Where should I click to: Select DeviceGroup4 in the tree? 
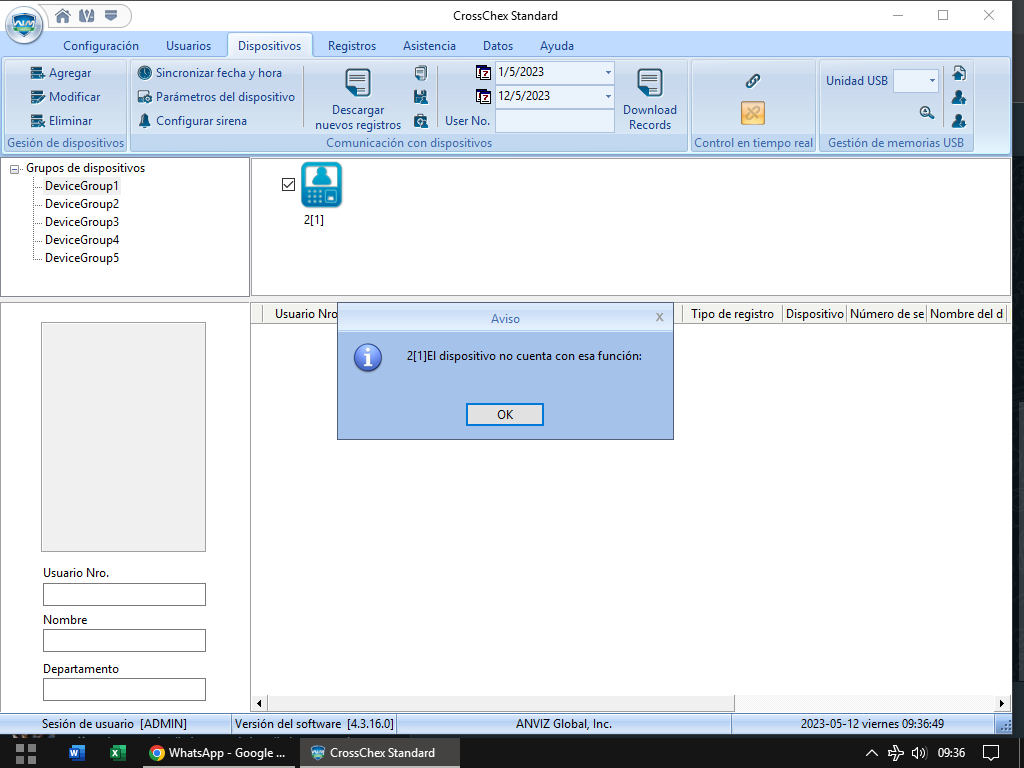(82, 240)
